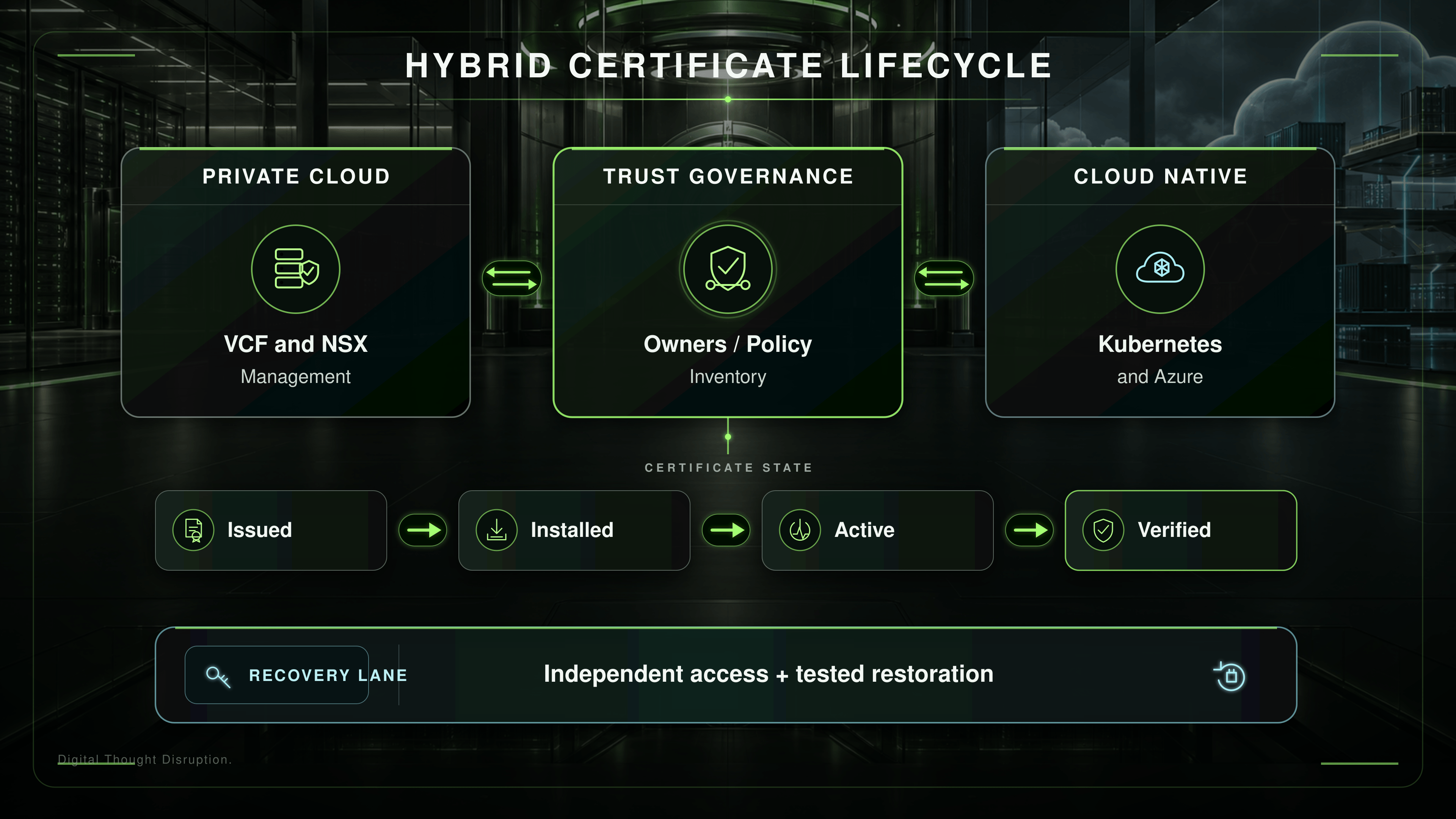
Task: Click the 'CERTIFICATE STATE' label
Action: (728, 468)
